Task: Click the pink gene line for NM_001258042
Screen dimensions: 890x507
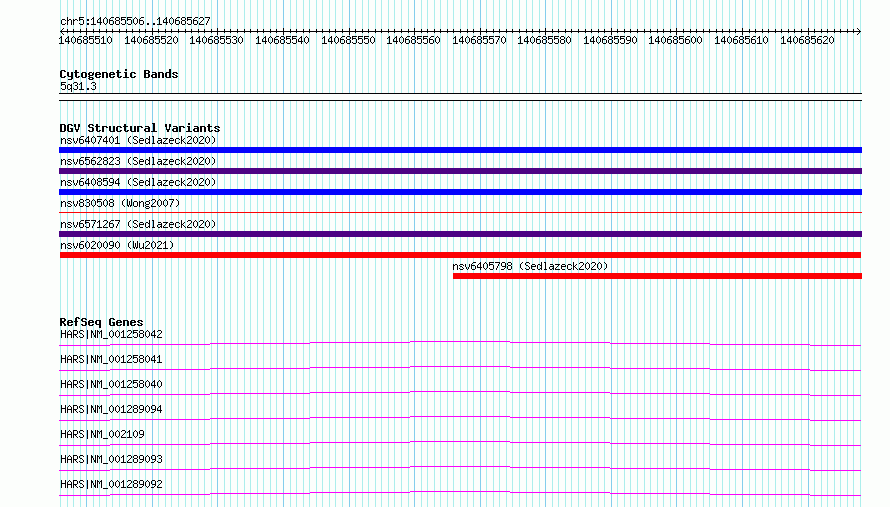Action: pos(460,343)
